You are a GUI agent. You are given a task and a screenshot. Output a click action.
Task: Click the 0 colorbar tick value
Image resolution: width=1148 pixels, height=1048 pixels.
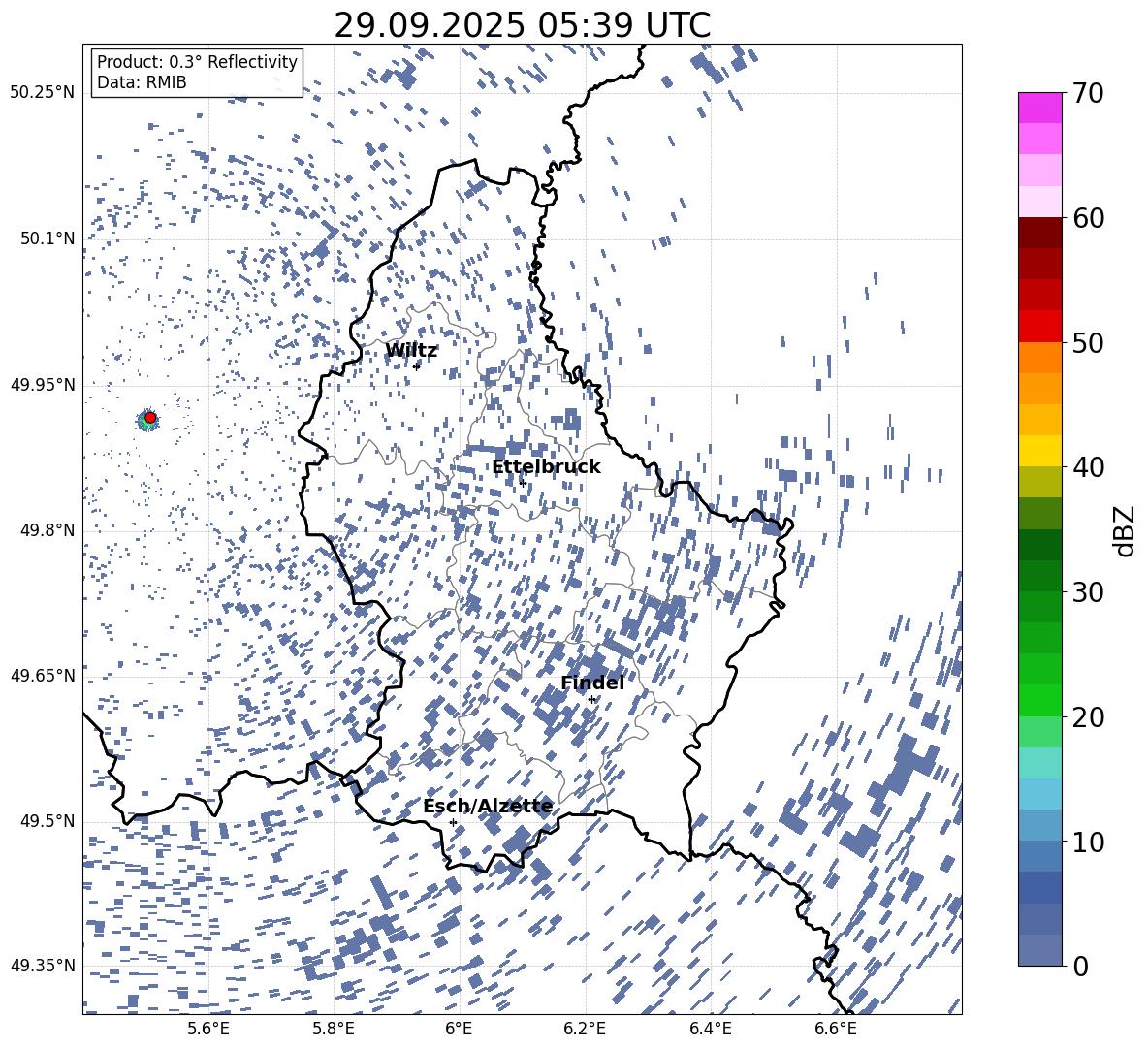tap(1080, 966)
